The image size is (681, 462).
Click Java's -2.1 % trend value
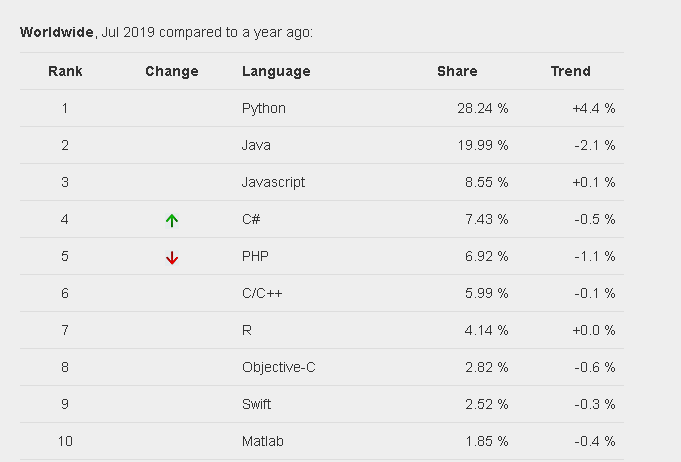(593, 145)
